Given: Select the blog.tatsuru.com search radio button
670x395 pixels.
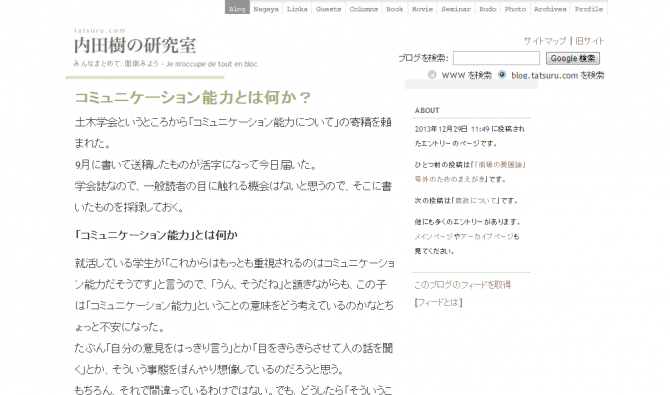Looking at the screenshot, I should pos(502,75).
